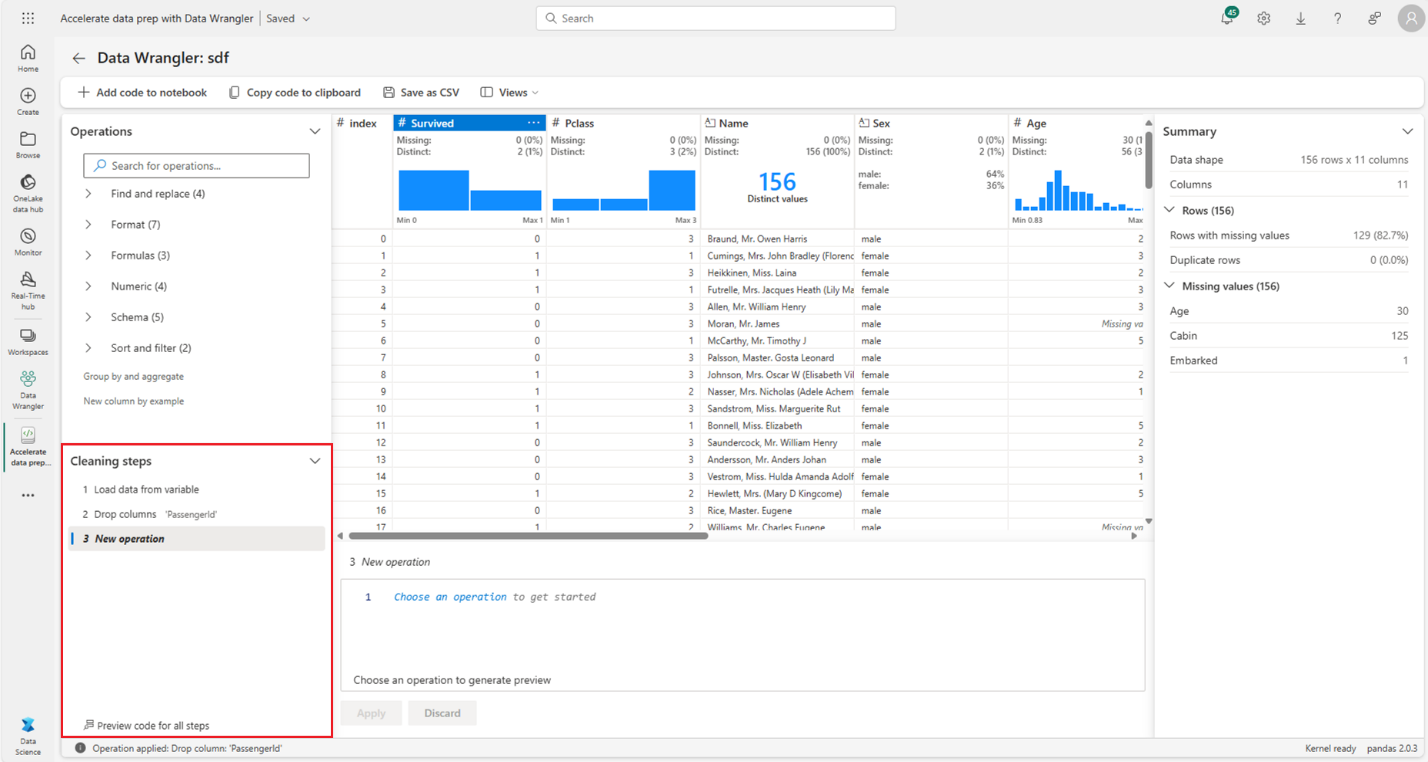The width and height of the screenshot is (1428, 762).
Task: Click Copy code to clipboard
Action: 294,92
